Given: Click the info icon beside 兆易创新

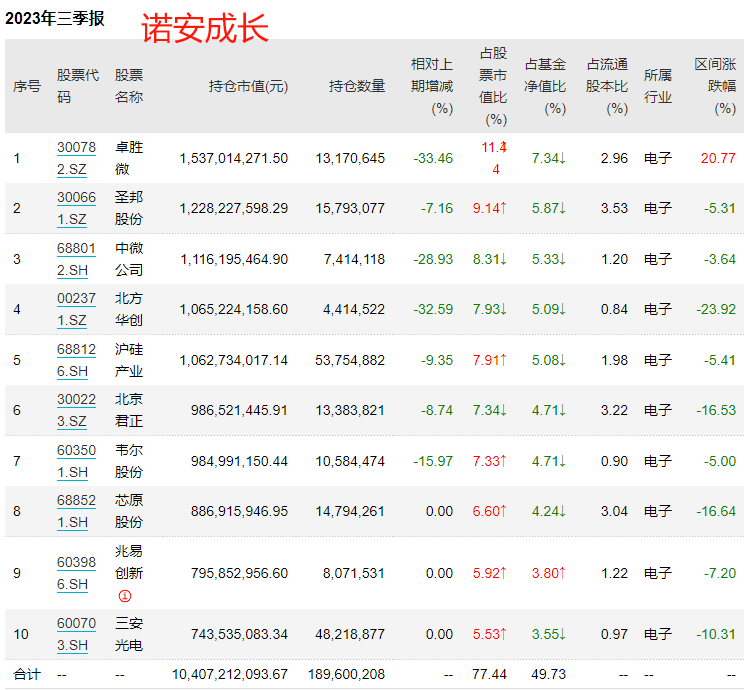Looking at the screenshot, I should pos(125,596).
